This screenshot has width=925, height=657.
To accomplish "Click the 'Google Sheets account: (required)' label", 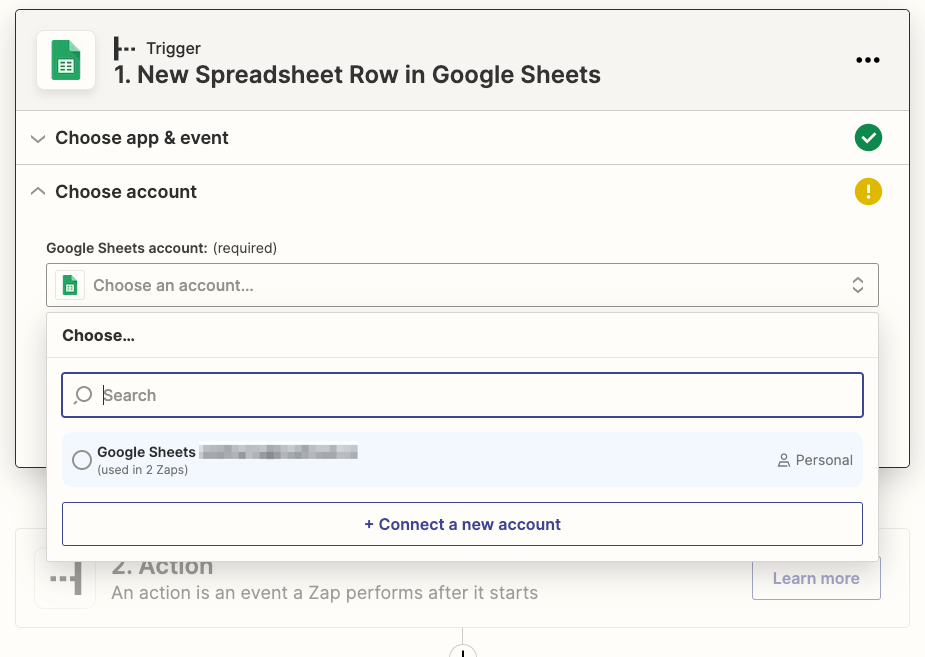I will pyautogui.click(x=162, y=248).
